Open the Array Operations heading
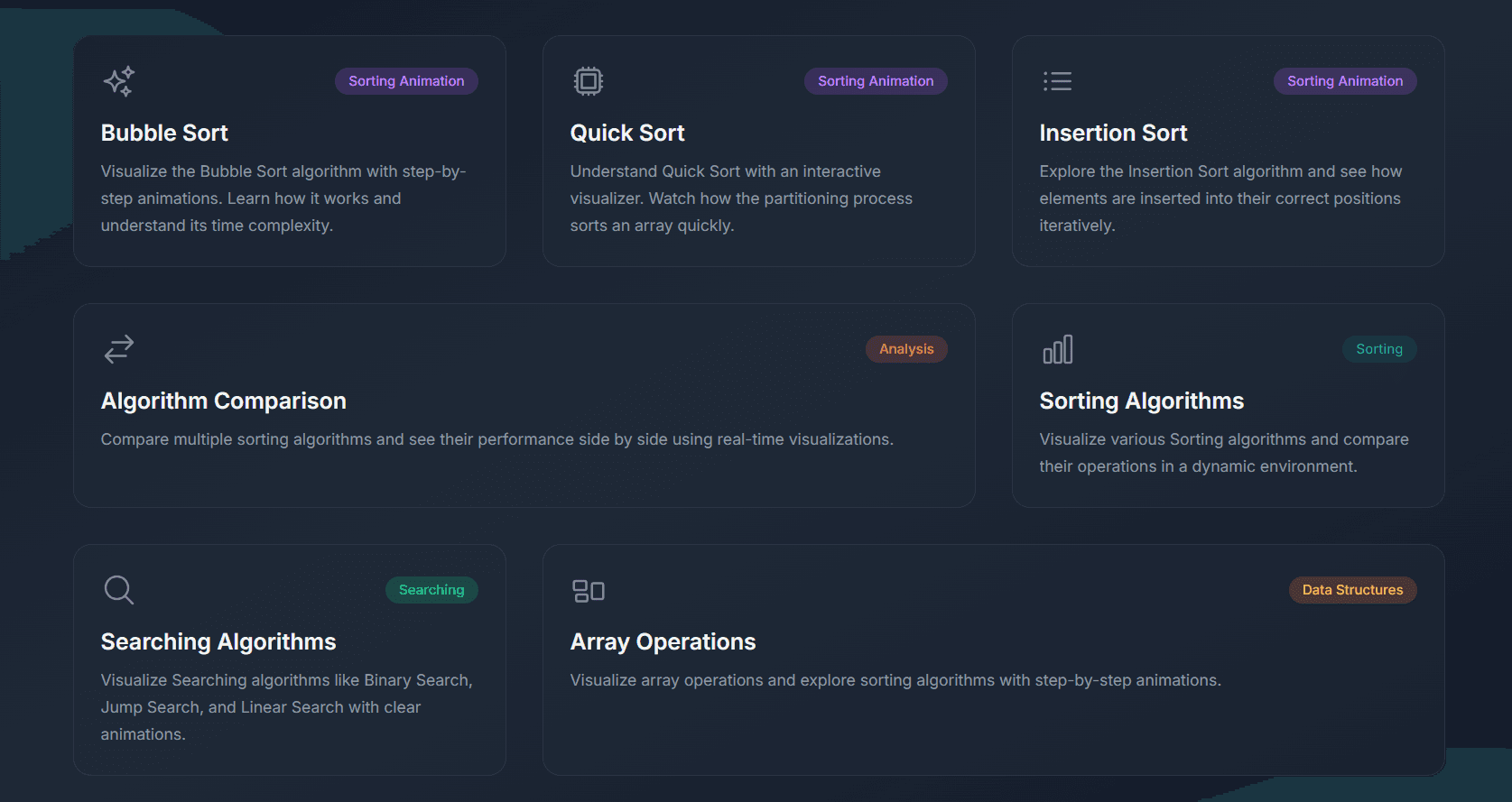1512x802 pixels. (x=663, y=641)
